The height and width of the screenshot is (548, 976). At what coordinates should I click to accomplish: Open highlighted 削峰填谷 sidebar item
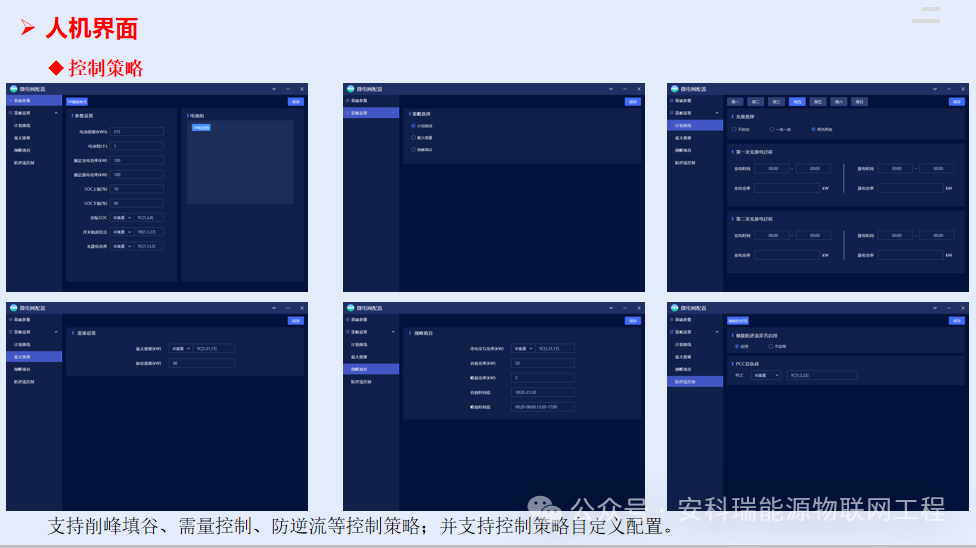tap(371, 369)
